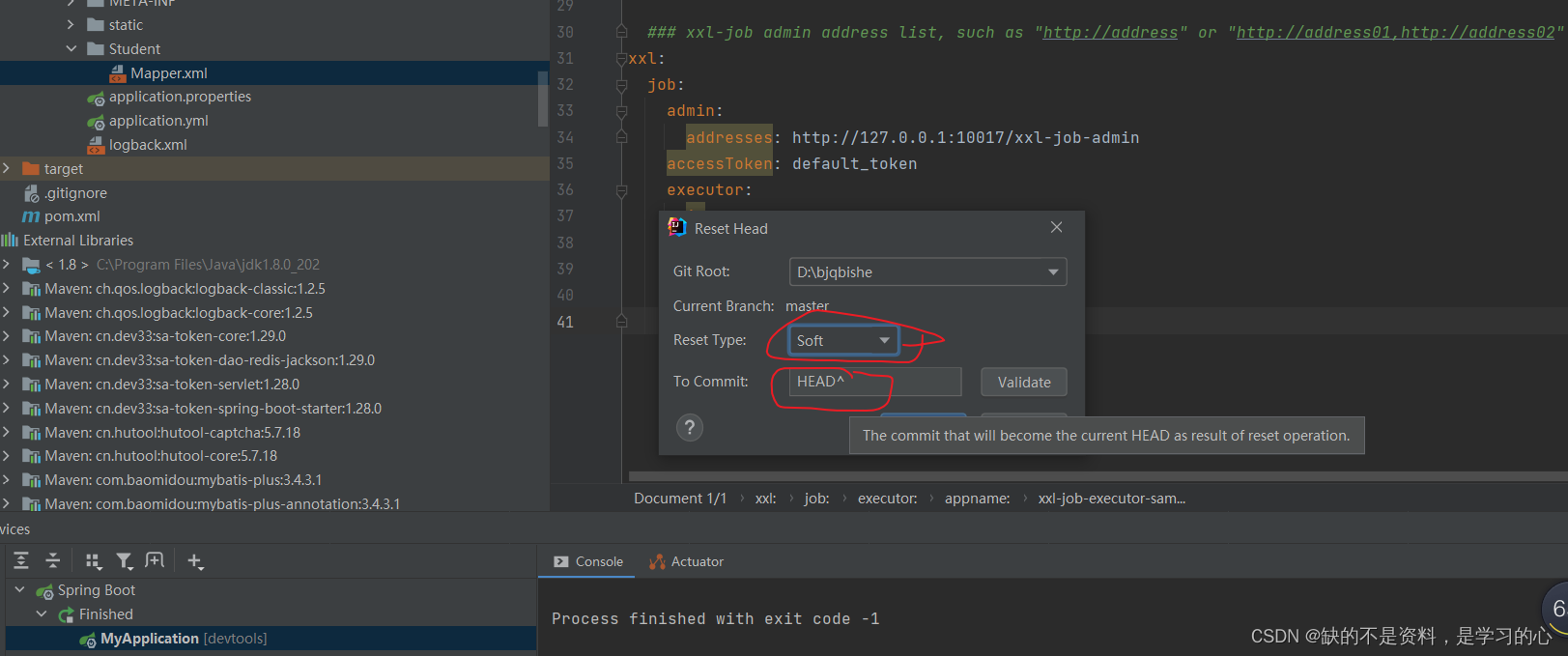Expand the JDK 1.8 library node
1568x656 pixels.
[6, 265]
